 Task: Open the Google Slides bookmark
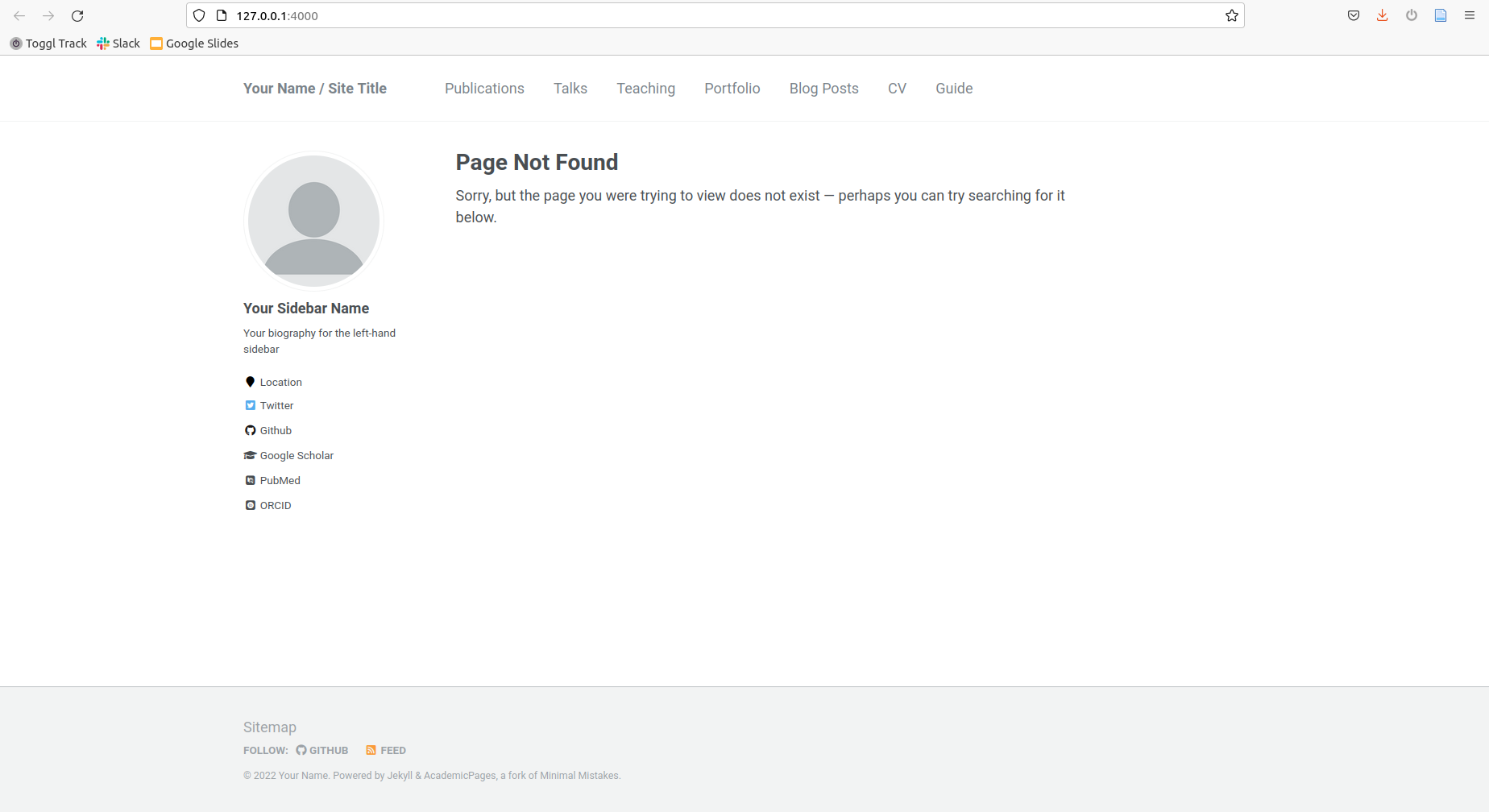(x=194, y=43)
